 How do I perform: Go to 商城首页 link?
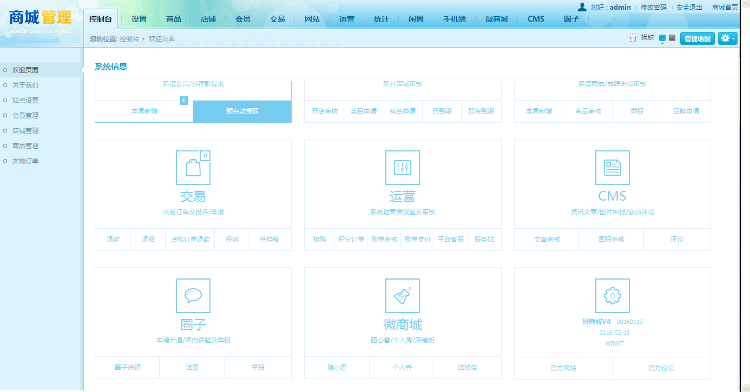click(x=725, y=7)
